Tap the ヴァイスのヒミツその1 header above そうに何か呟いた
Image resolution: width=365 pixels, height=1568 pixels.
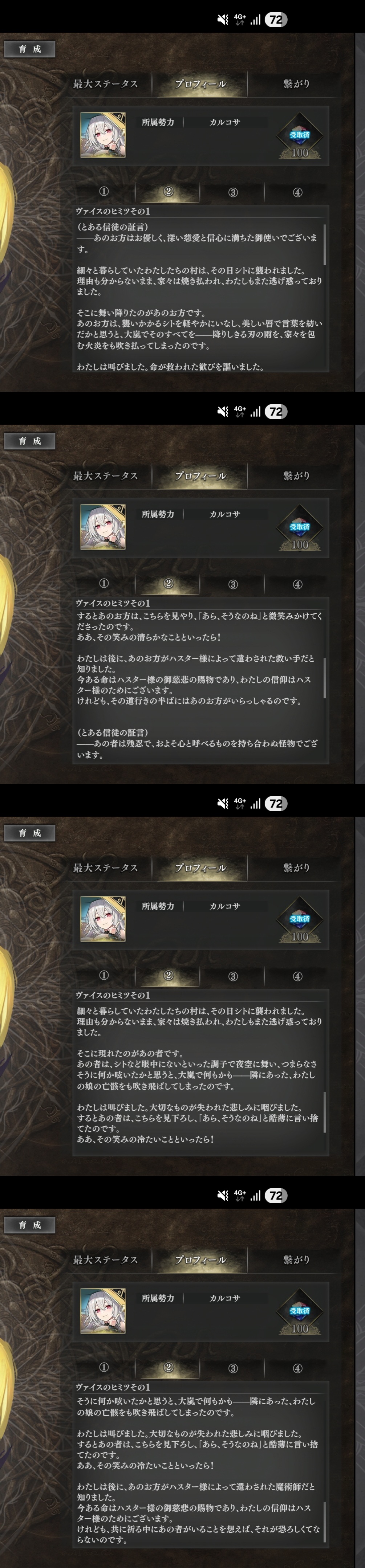coord(113,1387)
